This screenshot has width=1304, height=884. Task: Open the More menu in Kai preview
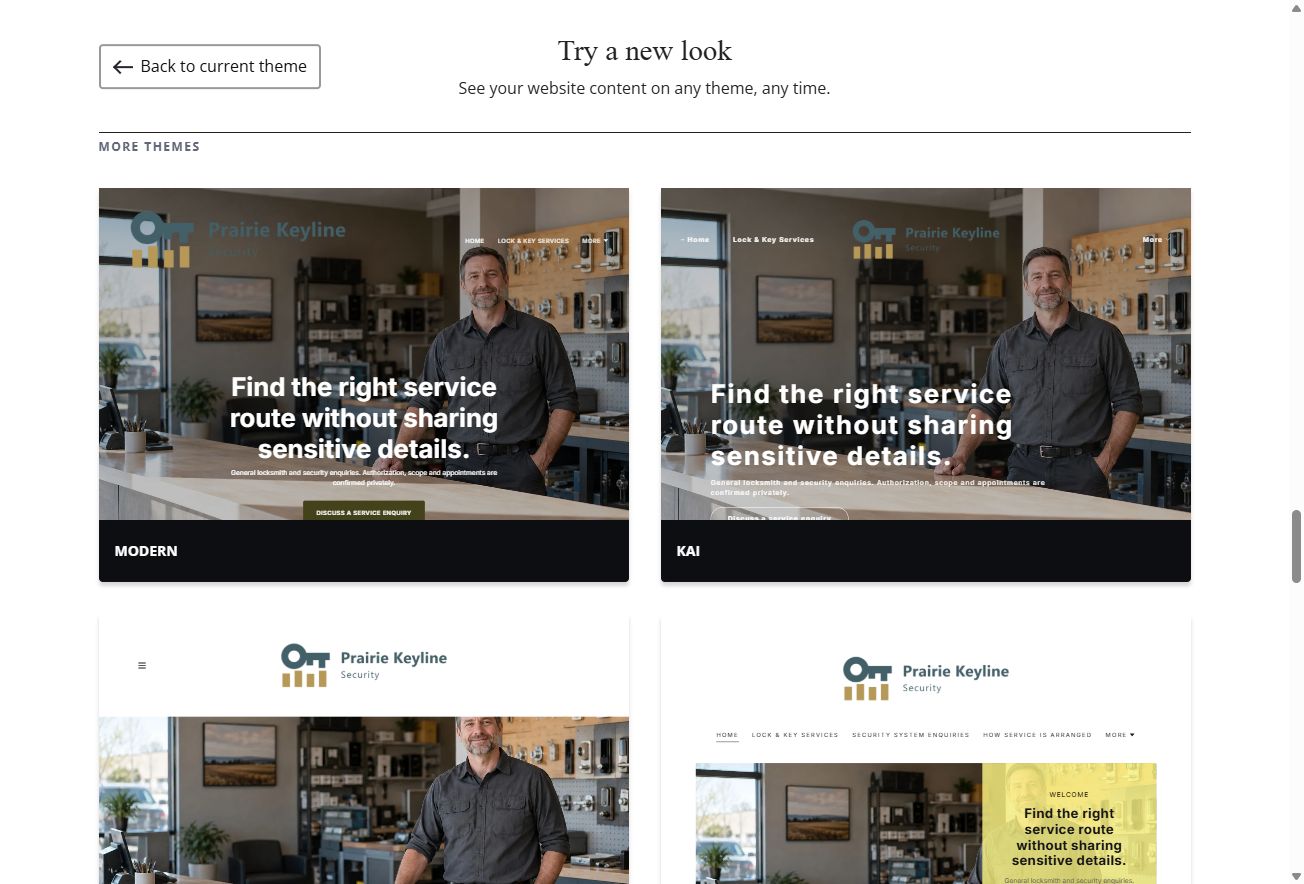point(1153,240)
